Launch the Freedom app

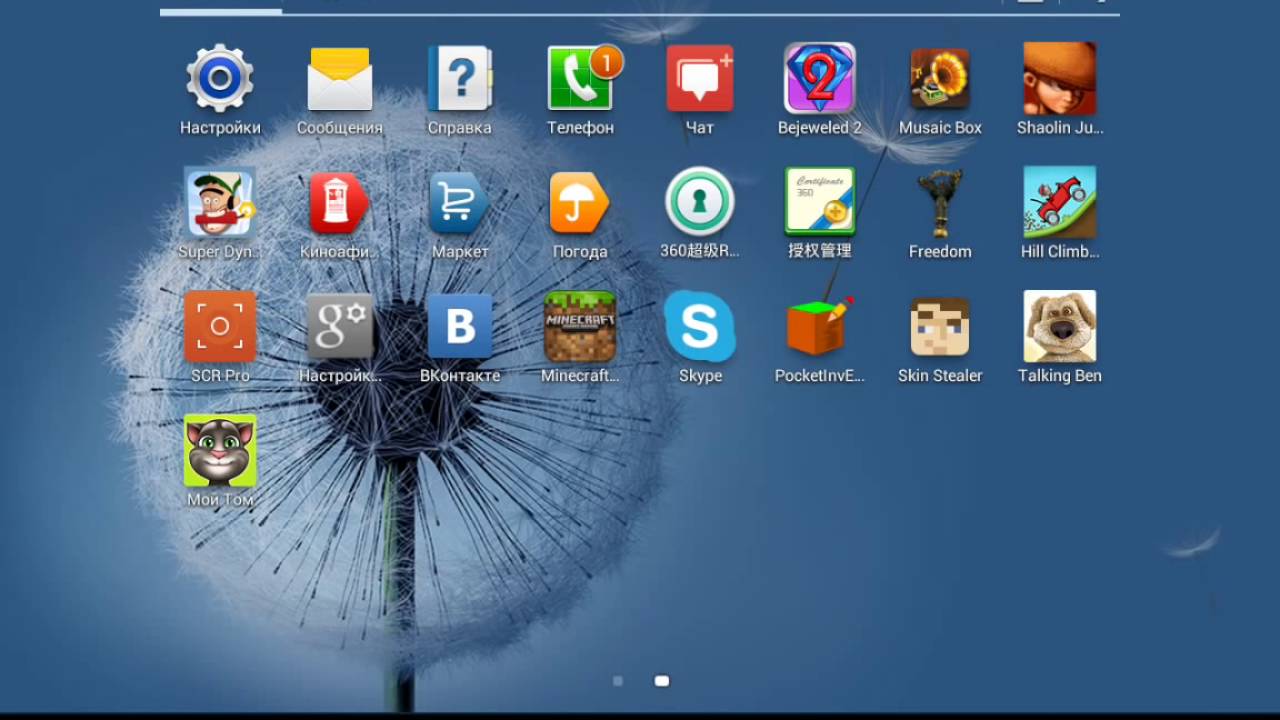point(940,202)
